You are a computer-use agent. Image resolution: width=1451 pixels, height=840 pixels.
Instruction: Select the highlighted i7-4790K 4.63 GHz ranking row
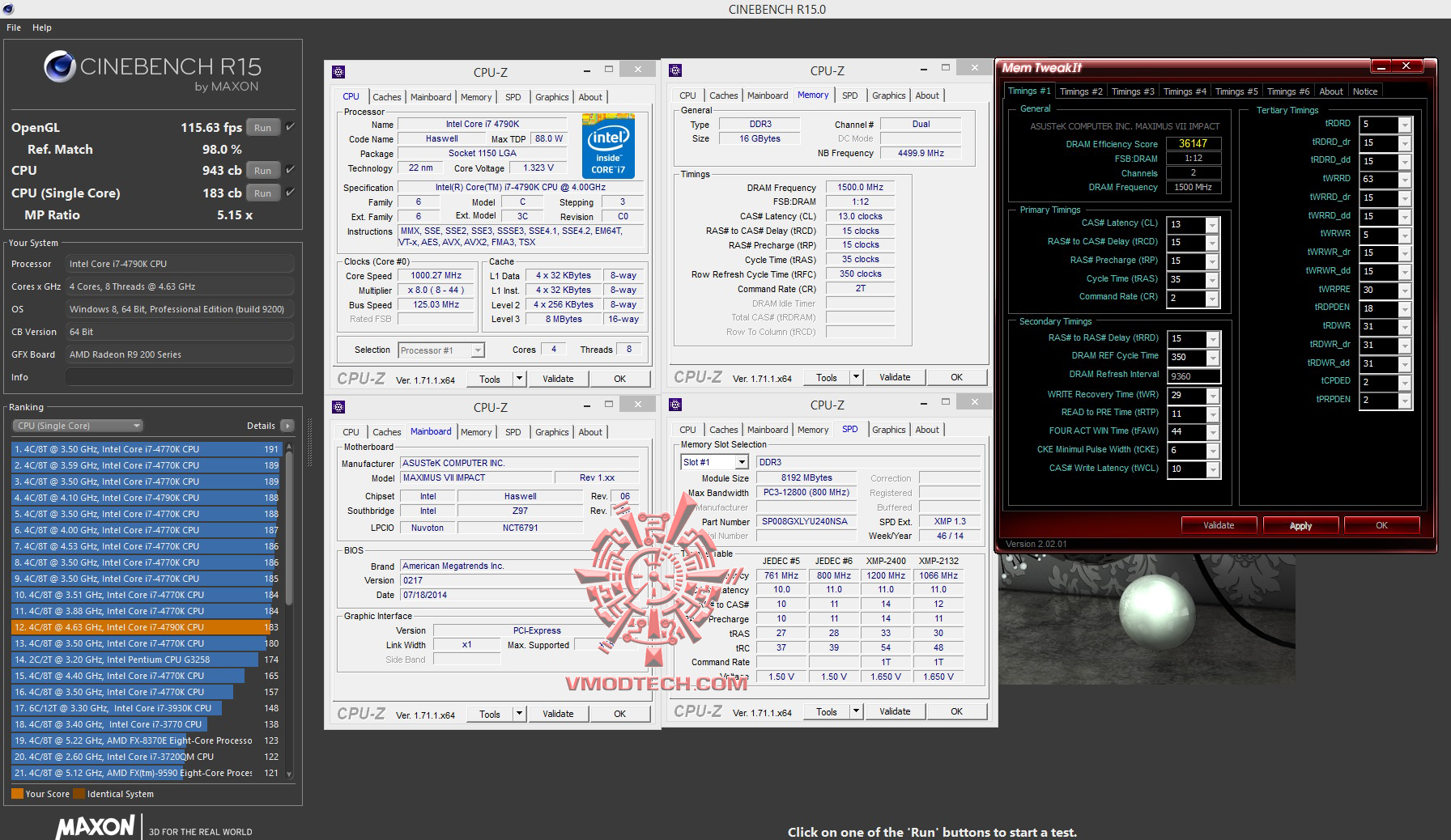146,627
